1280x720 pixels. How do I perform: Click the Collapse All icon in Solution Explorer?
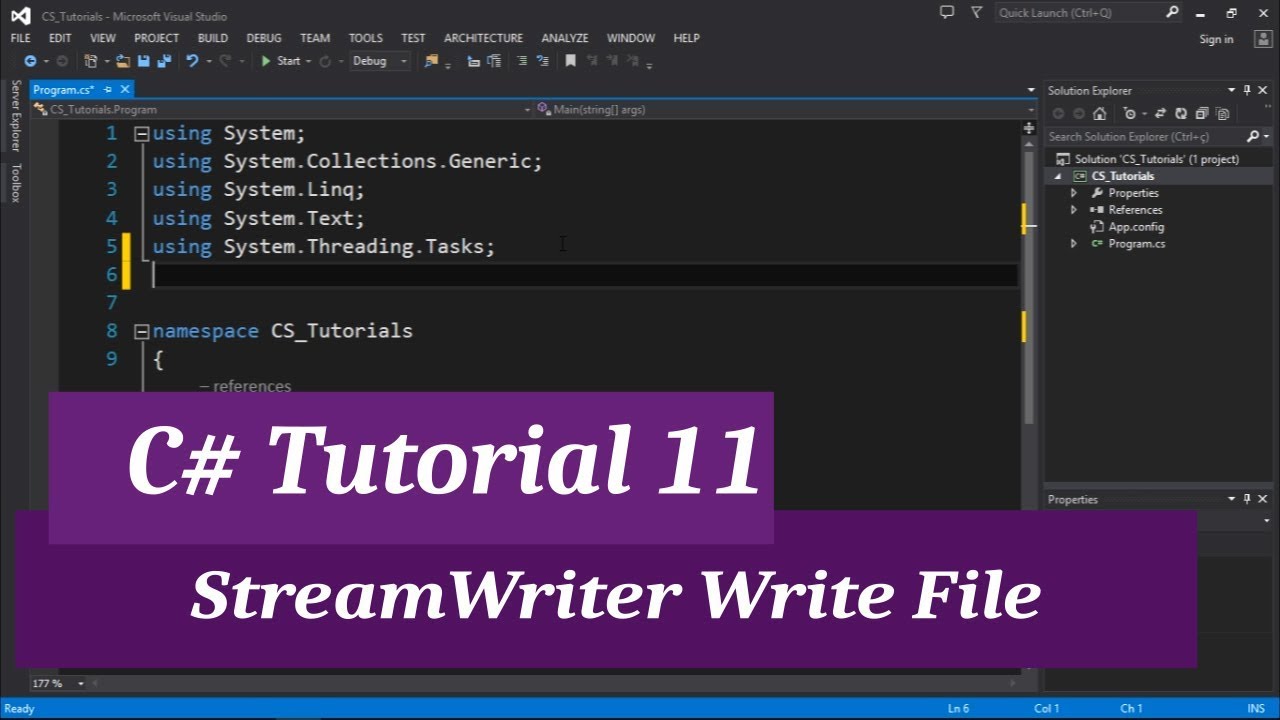tap(1202, 114)
